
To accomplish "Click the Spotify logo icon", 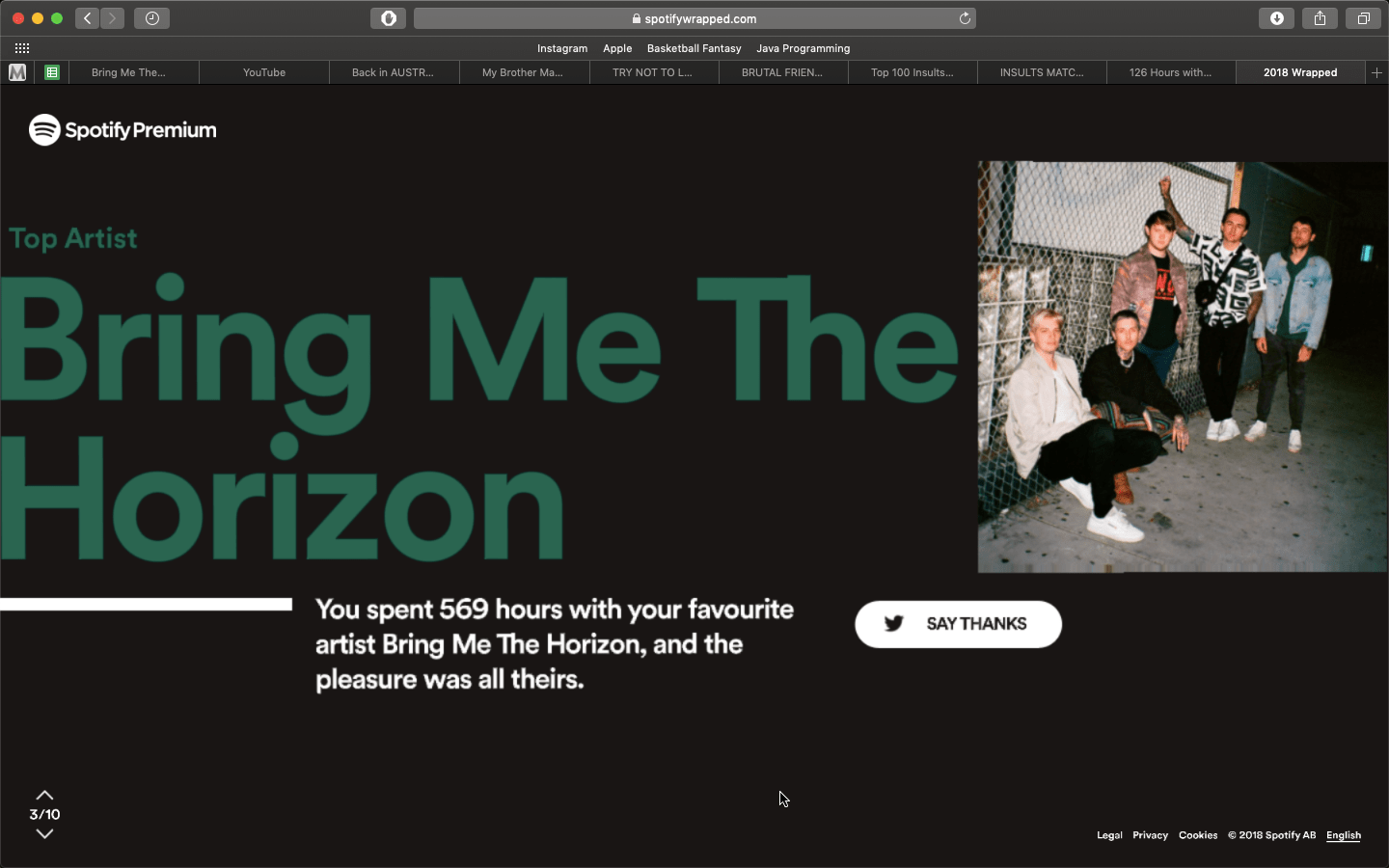I will click(43, 129).
